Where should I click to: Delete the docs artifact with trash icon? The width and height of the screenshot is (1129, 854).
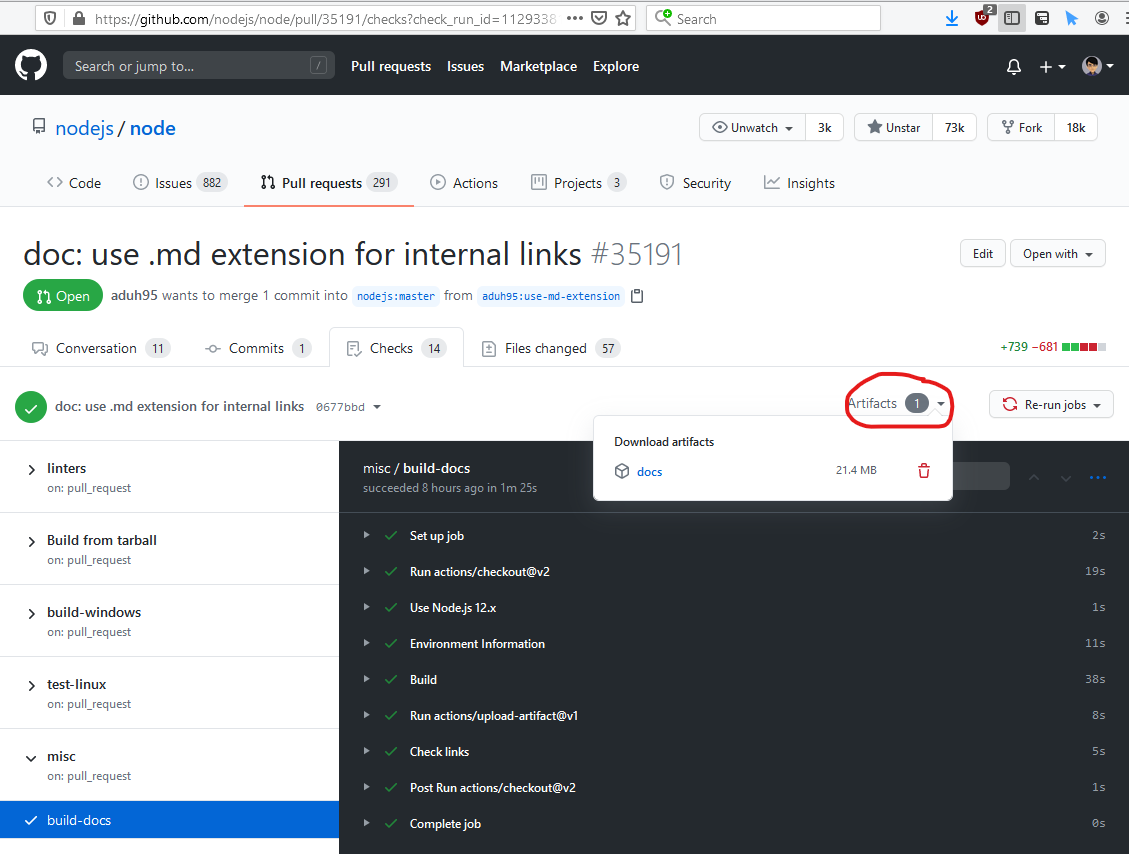(x=924, y=471)
